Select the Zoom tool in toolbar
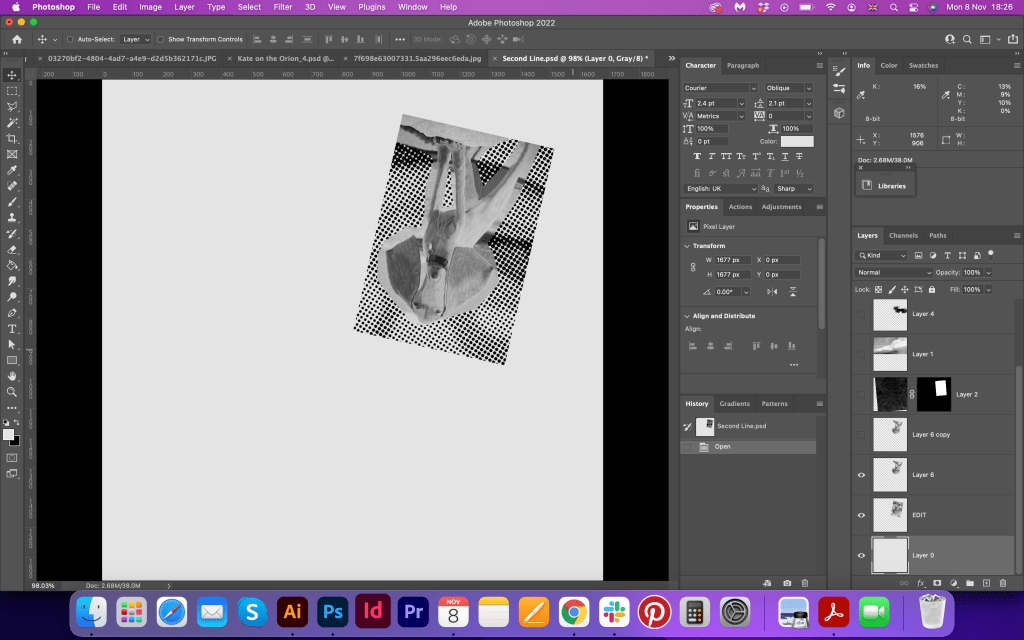The height and width of the screenshot is (640, 1024). pos(12,392)
